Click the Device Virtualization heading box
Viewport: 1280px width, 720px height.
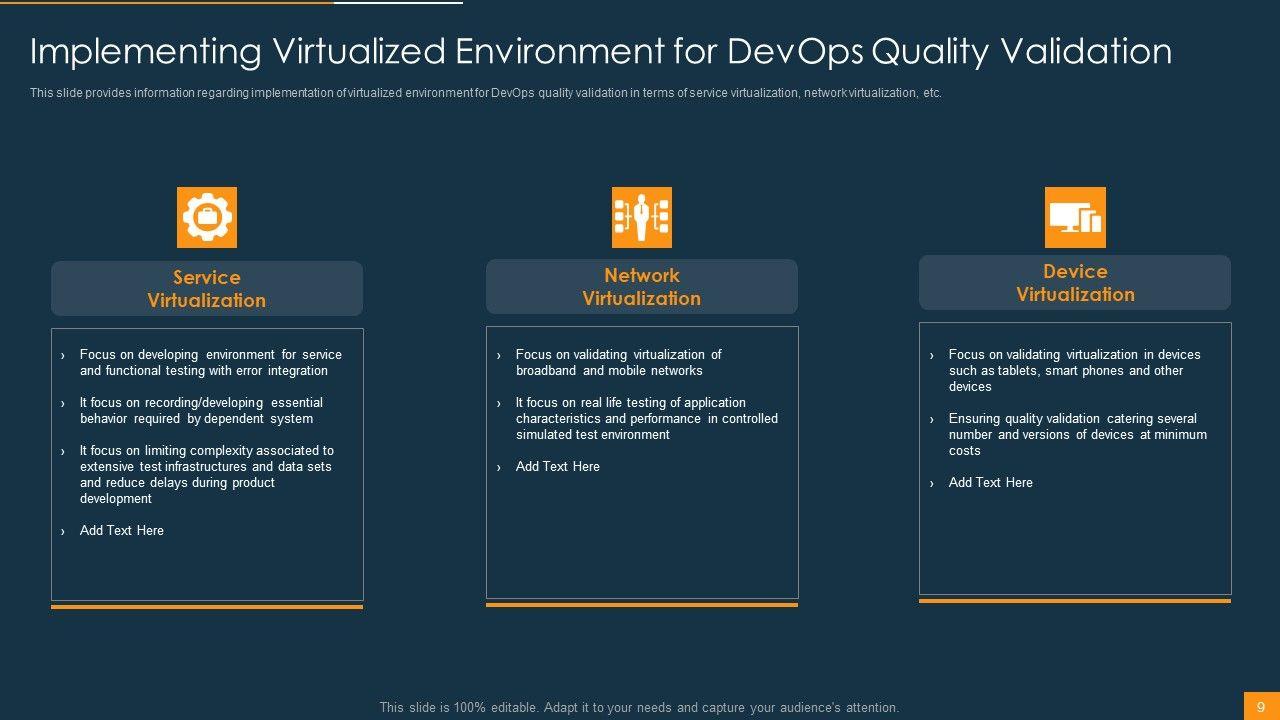point(1075,283)
